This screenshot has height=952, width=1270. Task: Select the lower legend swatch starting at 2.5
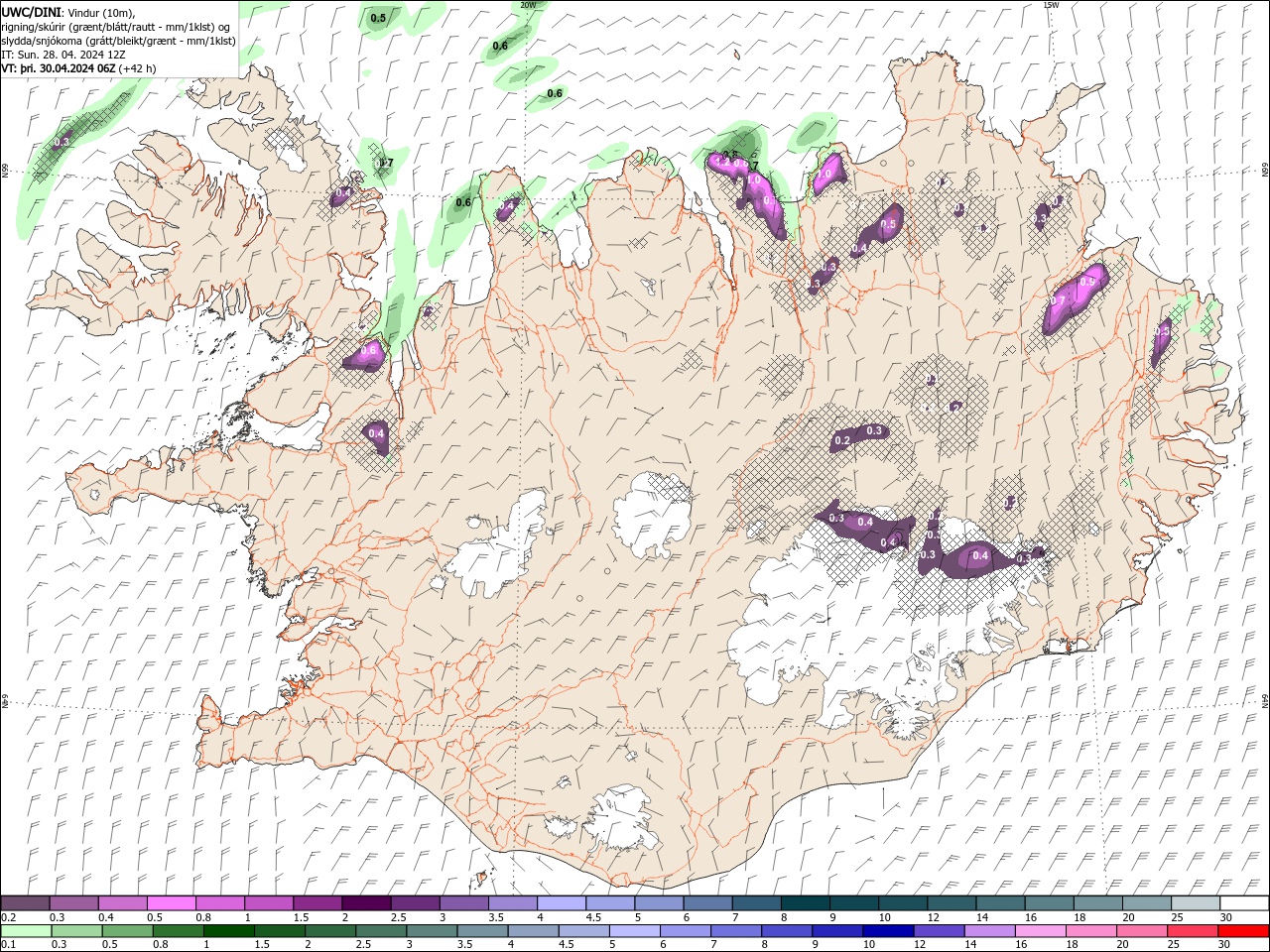pyautogui.click(x=380, y=931)
